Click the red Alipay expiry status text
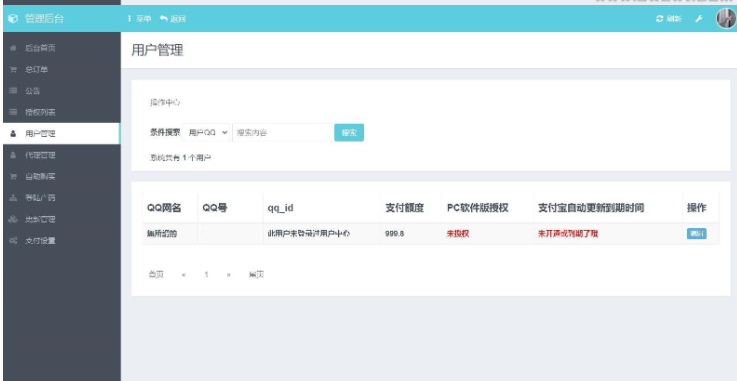Viewport: 737px width, 381px height. [x=568, y=233]
